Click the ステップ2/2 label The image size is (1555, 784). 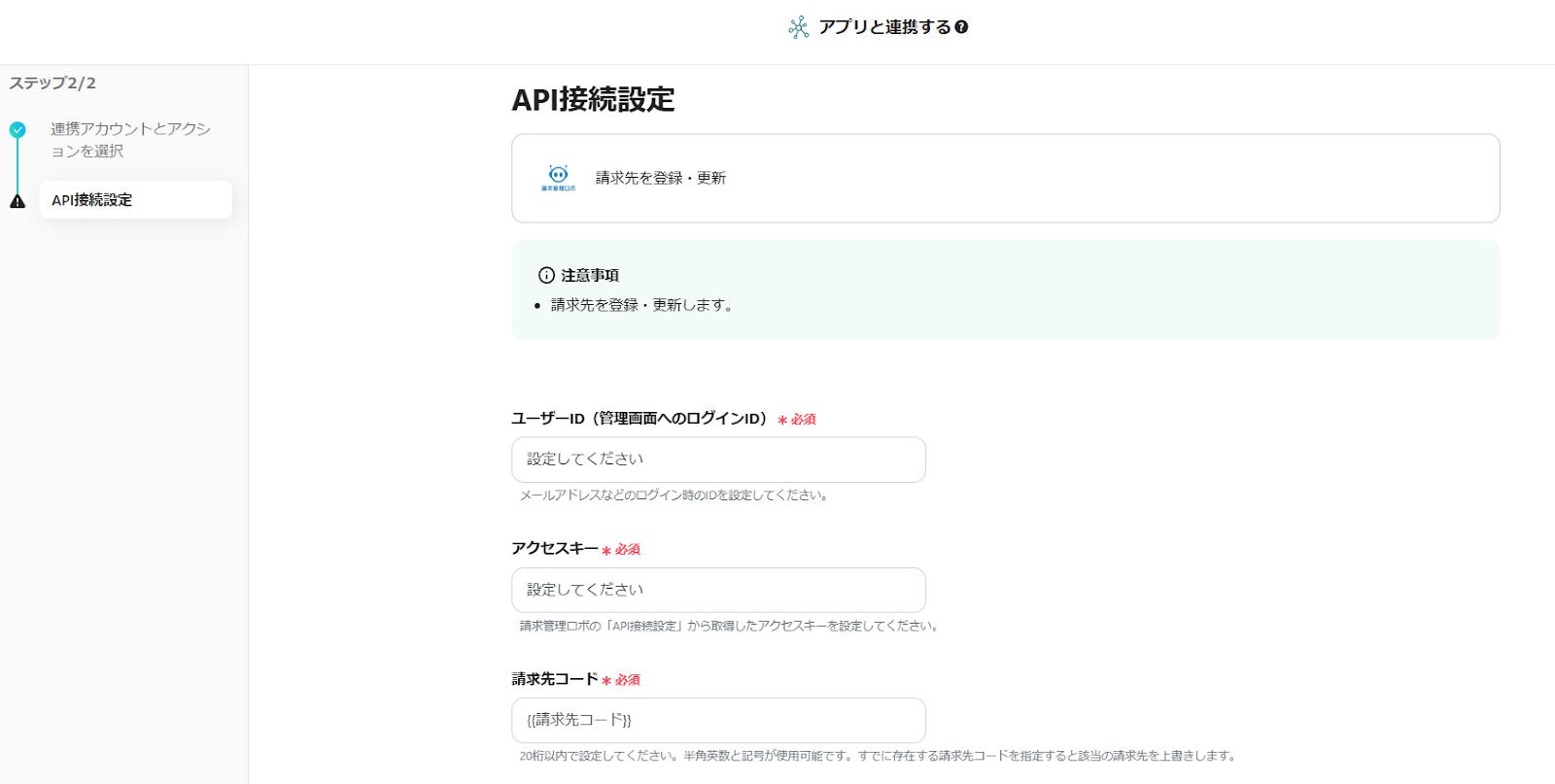[x=52, y=84]
